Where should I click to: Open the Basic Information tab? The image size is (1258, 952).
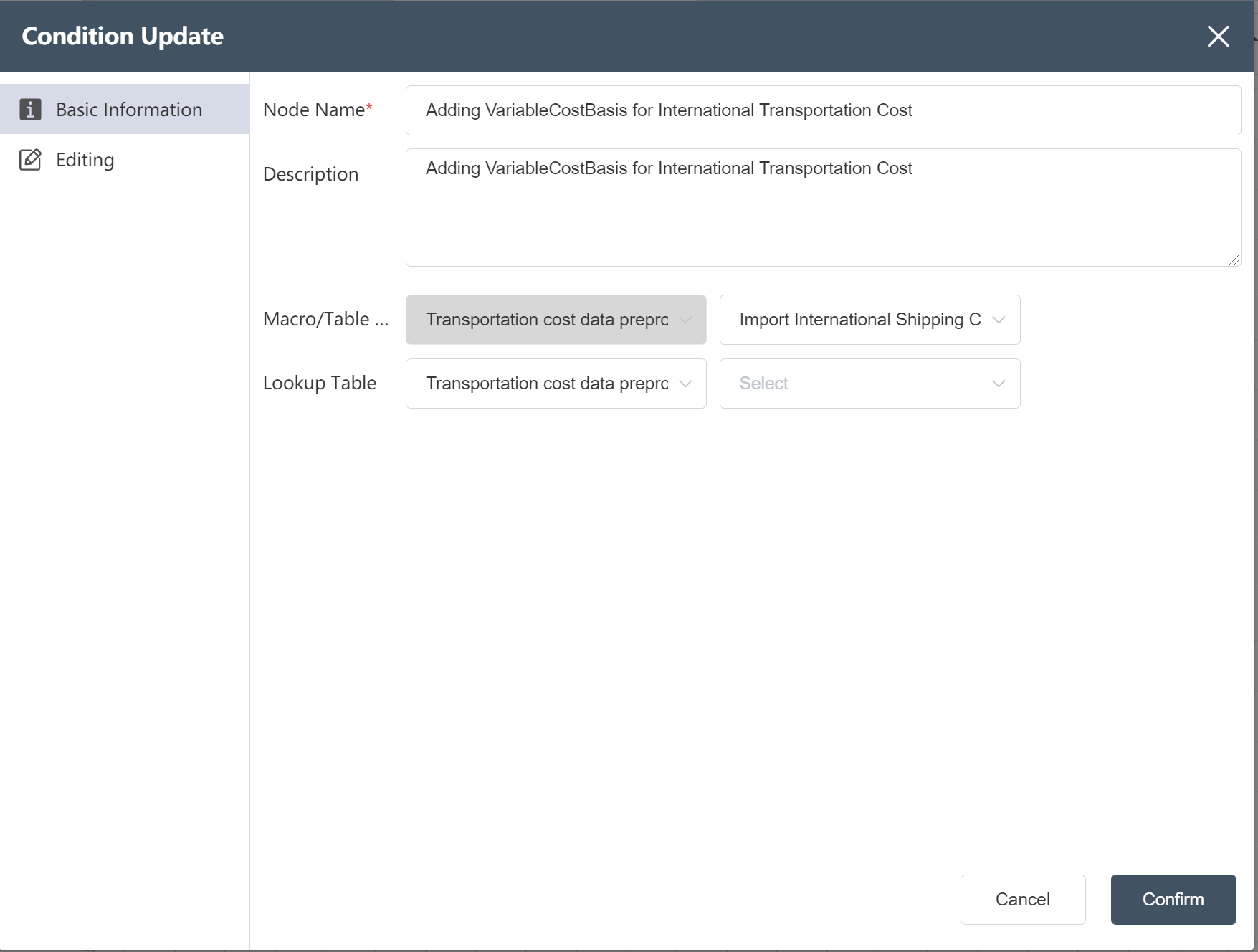pos(124,109)
